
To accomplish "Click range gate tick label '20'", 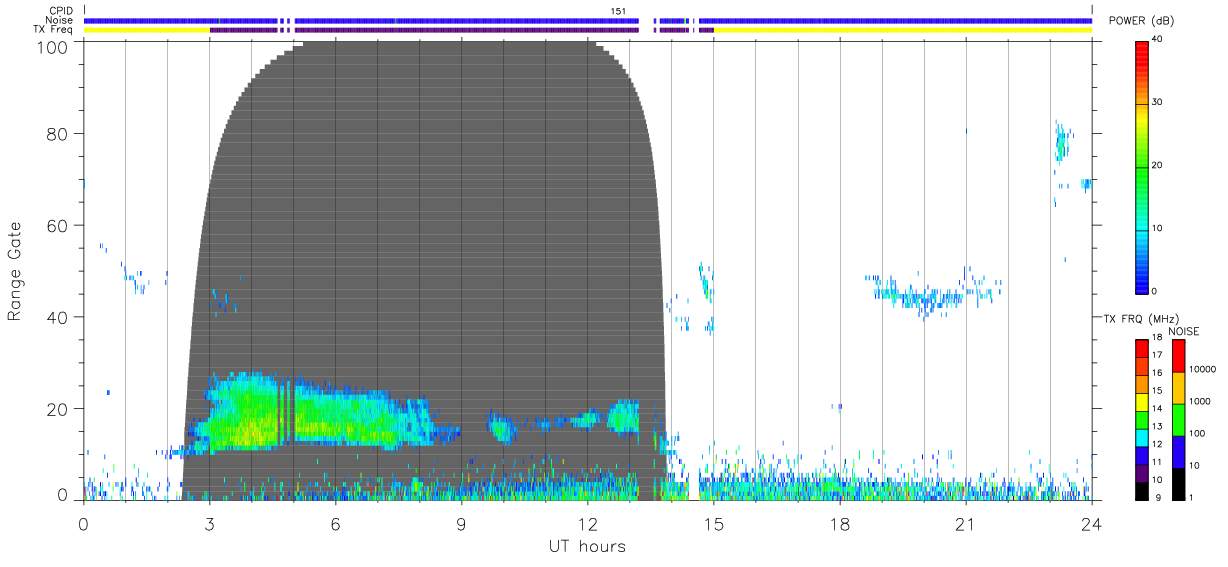I will (x=58, y=410).
